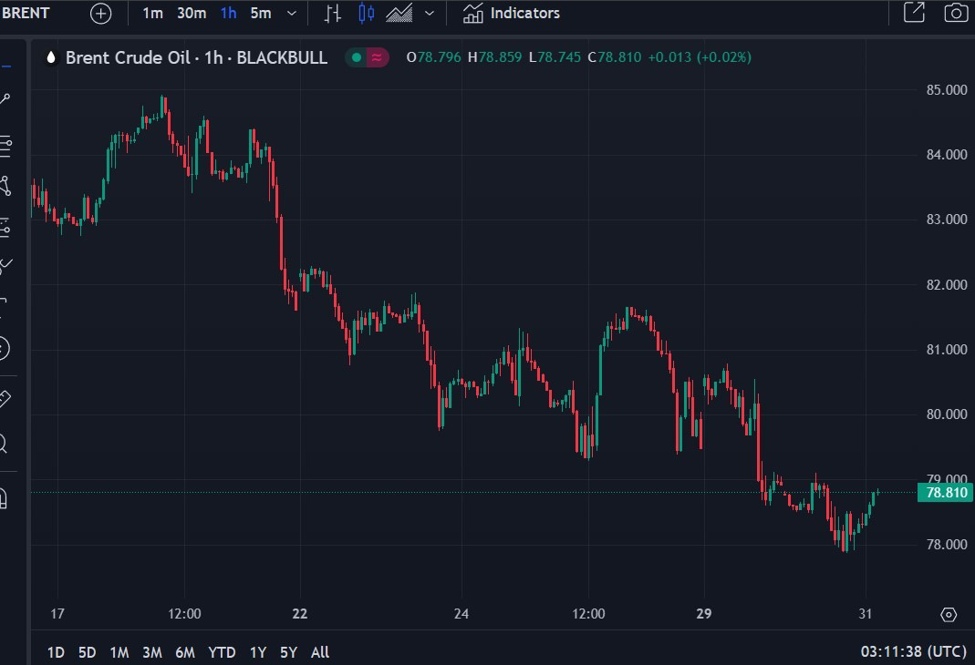Expand the timeframe interval dropdown arrow
The height and width of the screenshot is (665, 975).
click(291, 13)
